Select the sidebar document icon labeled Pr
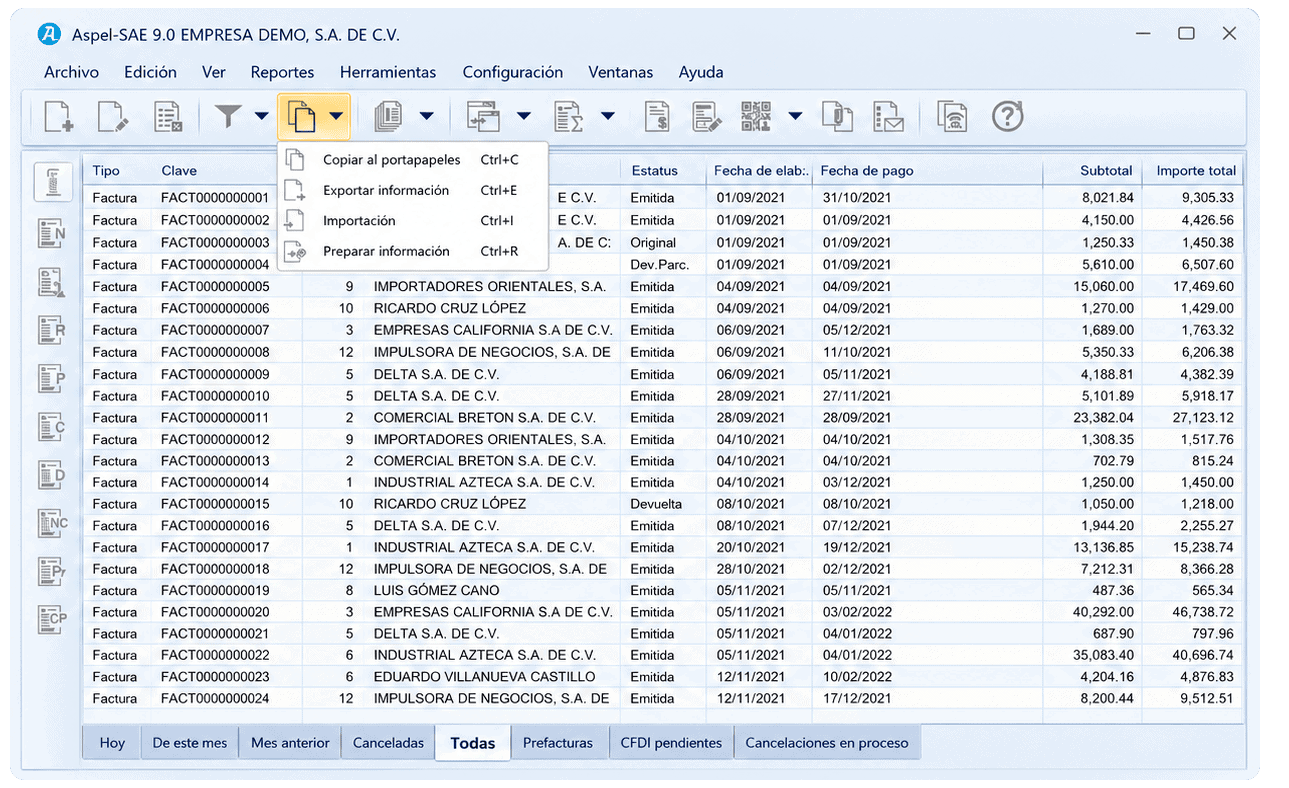This screenshot has height=788, width=1289. 52,571
